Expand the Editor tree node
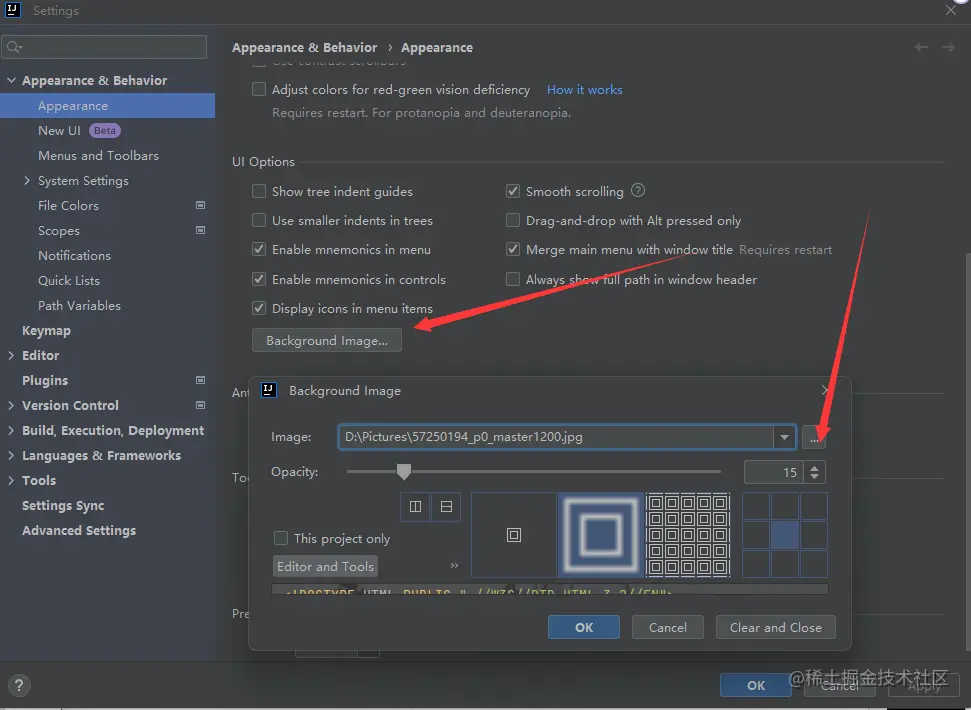This screenshot has width=971, height=710. tap(11, 355)
